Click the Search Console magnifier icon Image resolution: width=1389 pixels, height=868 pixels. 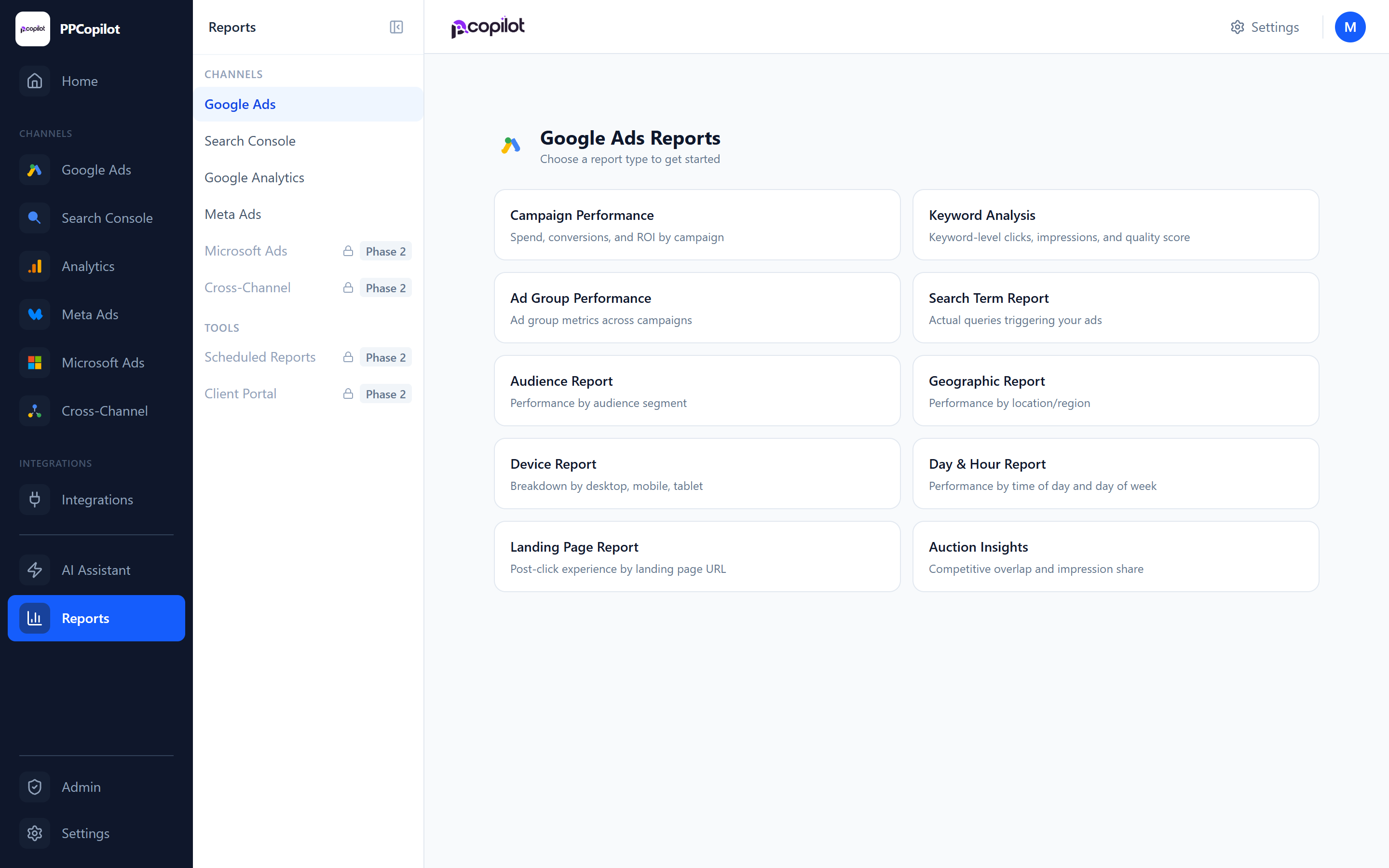point(34,217)
